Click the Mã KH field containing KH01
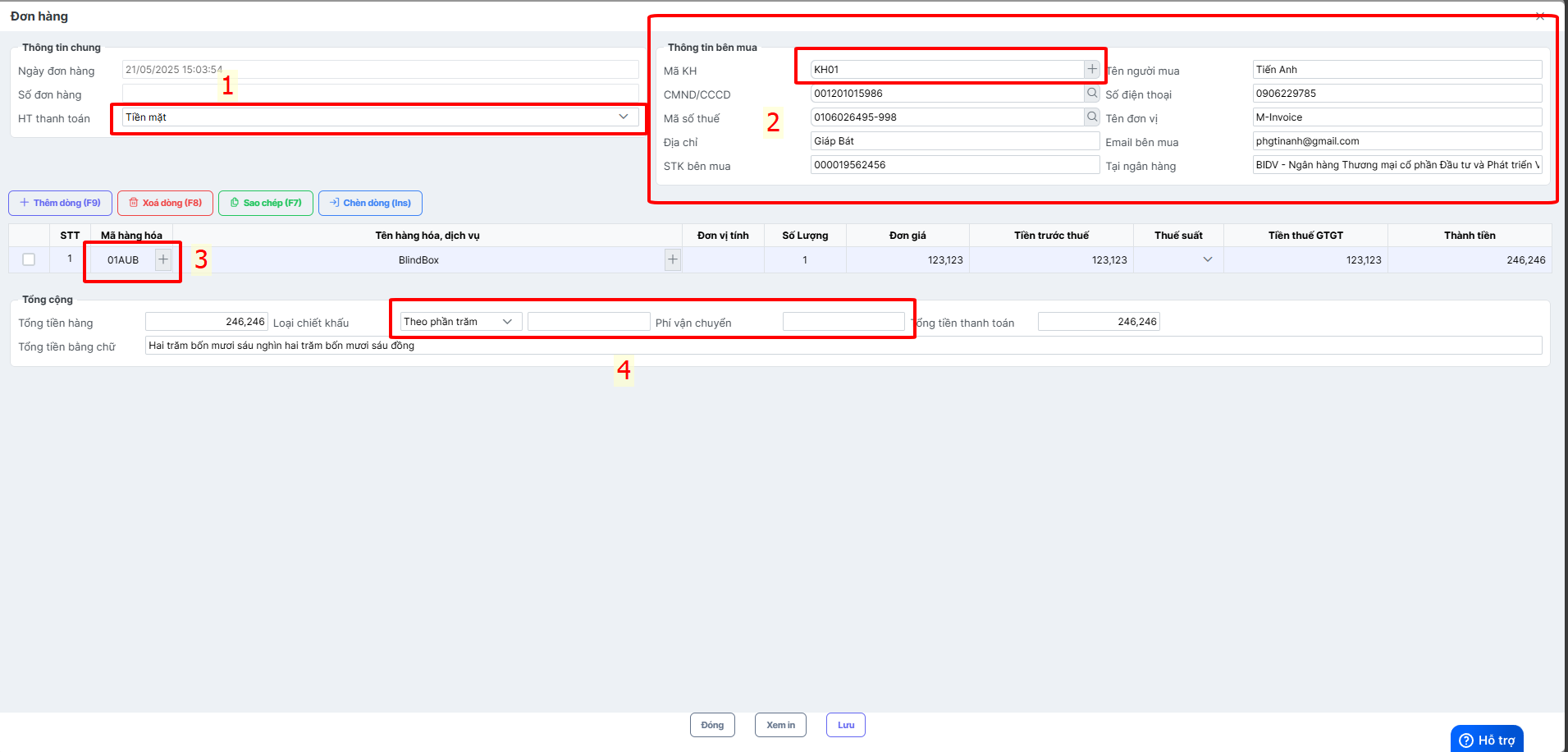This screenshot has height=752, width=1568. click(x=947, y=70)
